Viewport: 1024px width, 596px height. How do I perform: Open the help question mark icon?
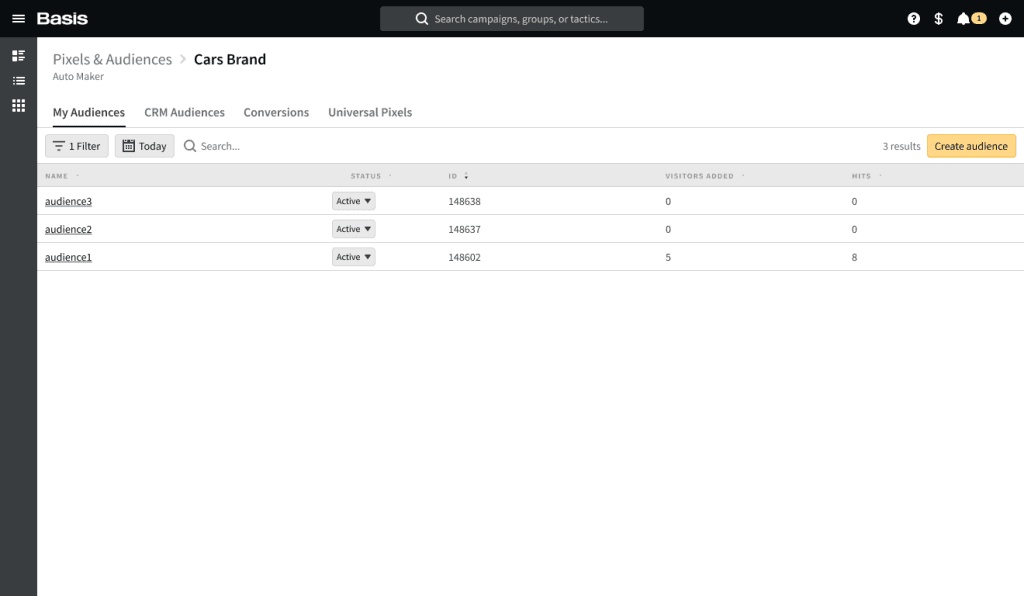913,19
